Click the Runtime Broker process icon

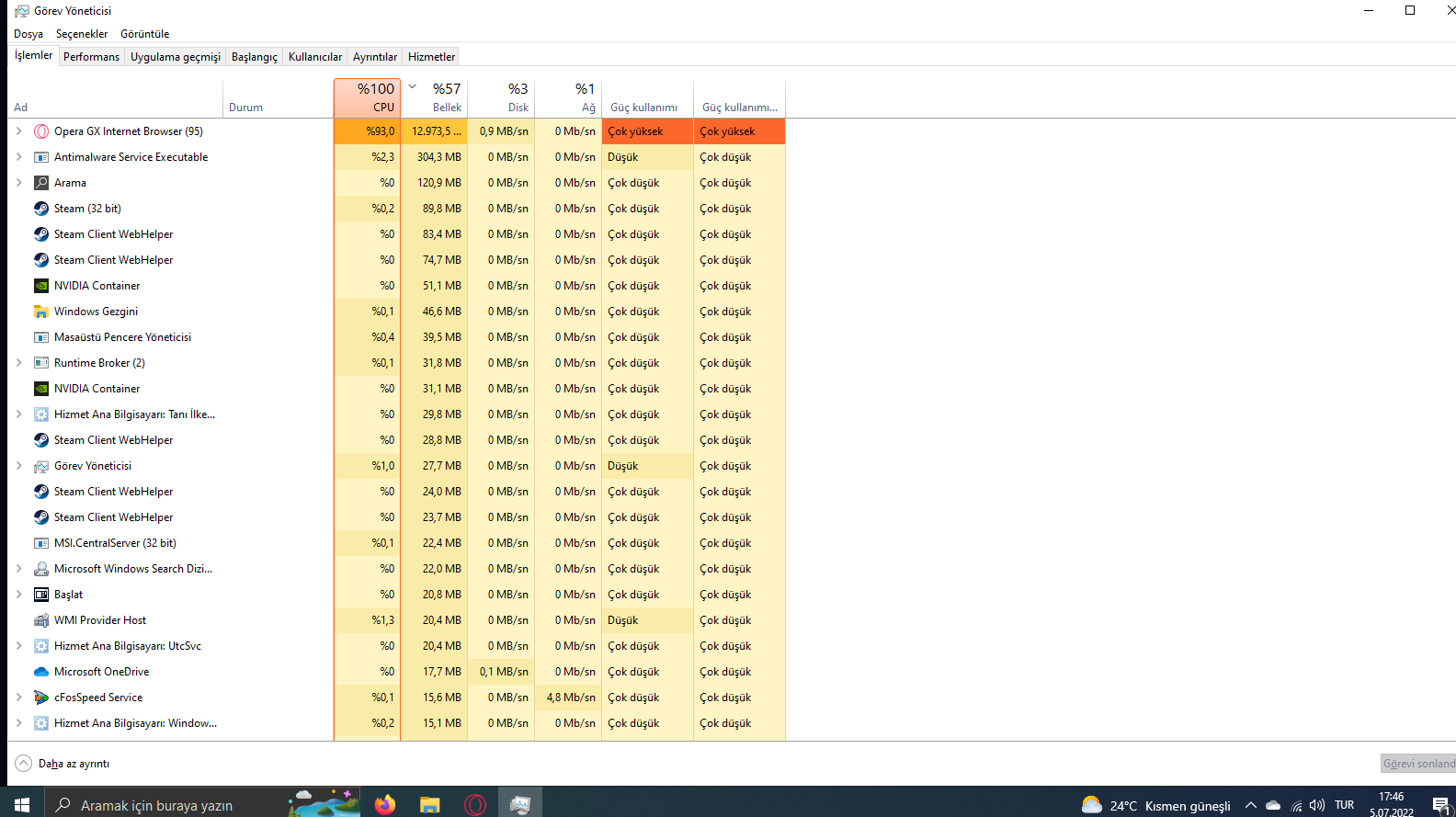[x=41, y=363]
